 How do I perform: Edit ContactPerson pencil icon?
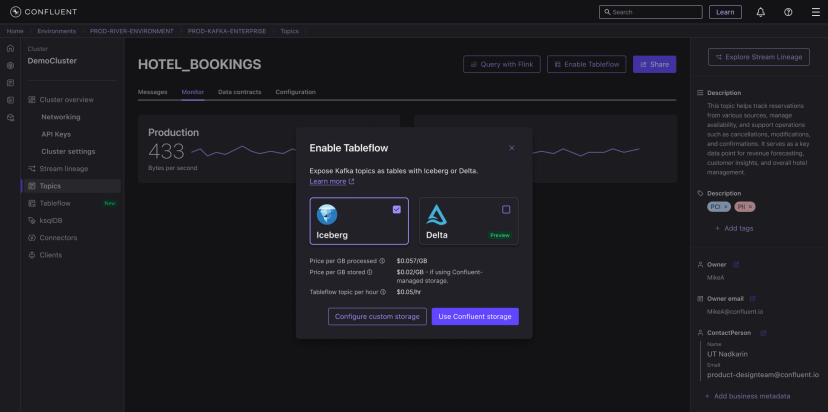763,333
